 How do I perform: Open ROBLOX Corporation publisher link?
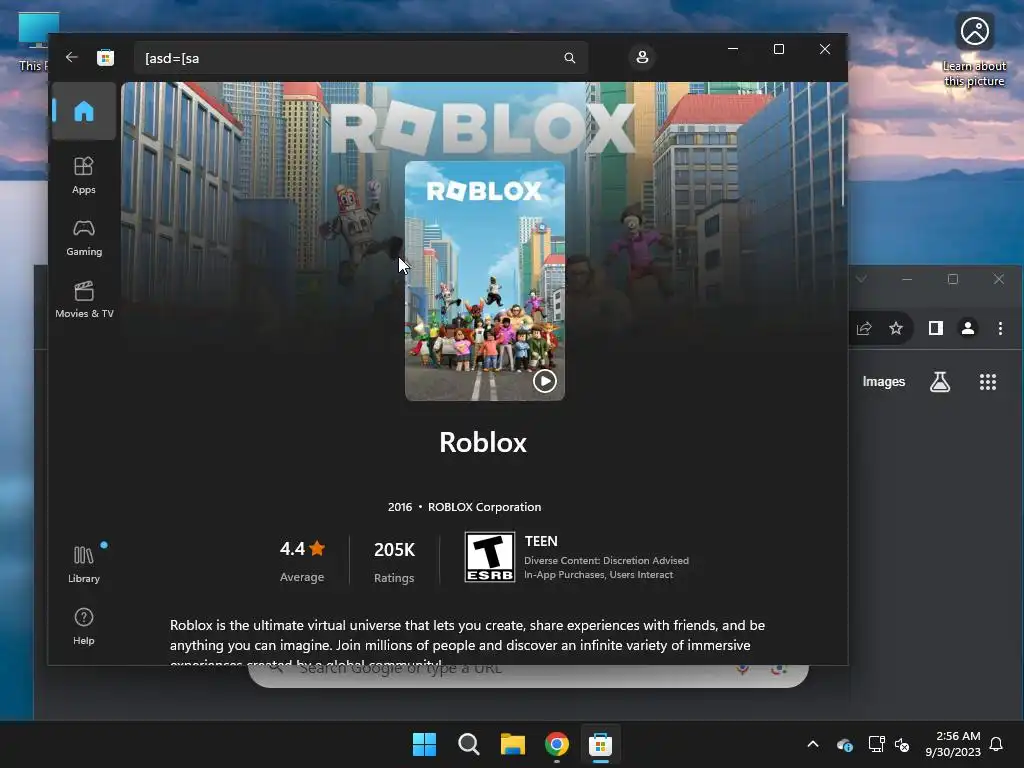pyautogui.click(x=485, y=507)
